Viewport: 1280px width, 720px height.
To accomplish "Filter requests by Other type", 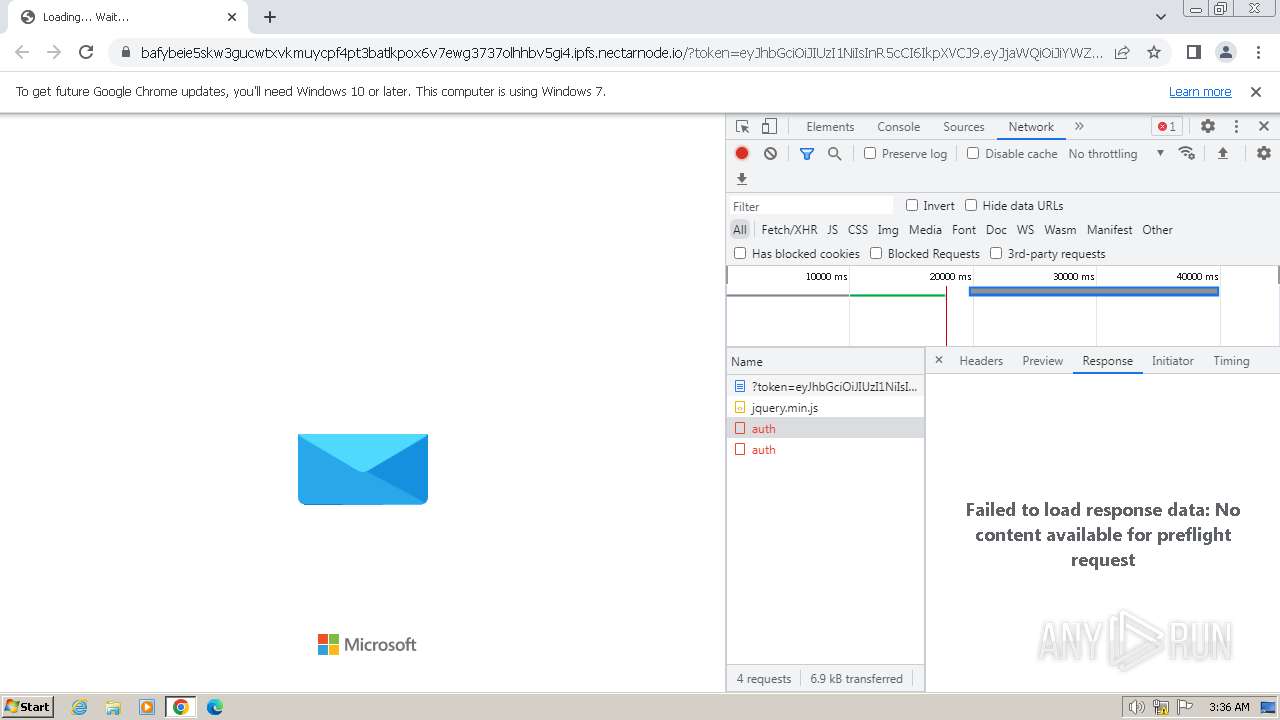I will tap(1157, 230).
